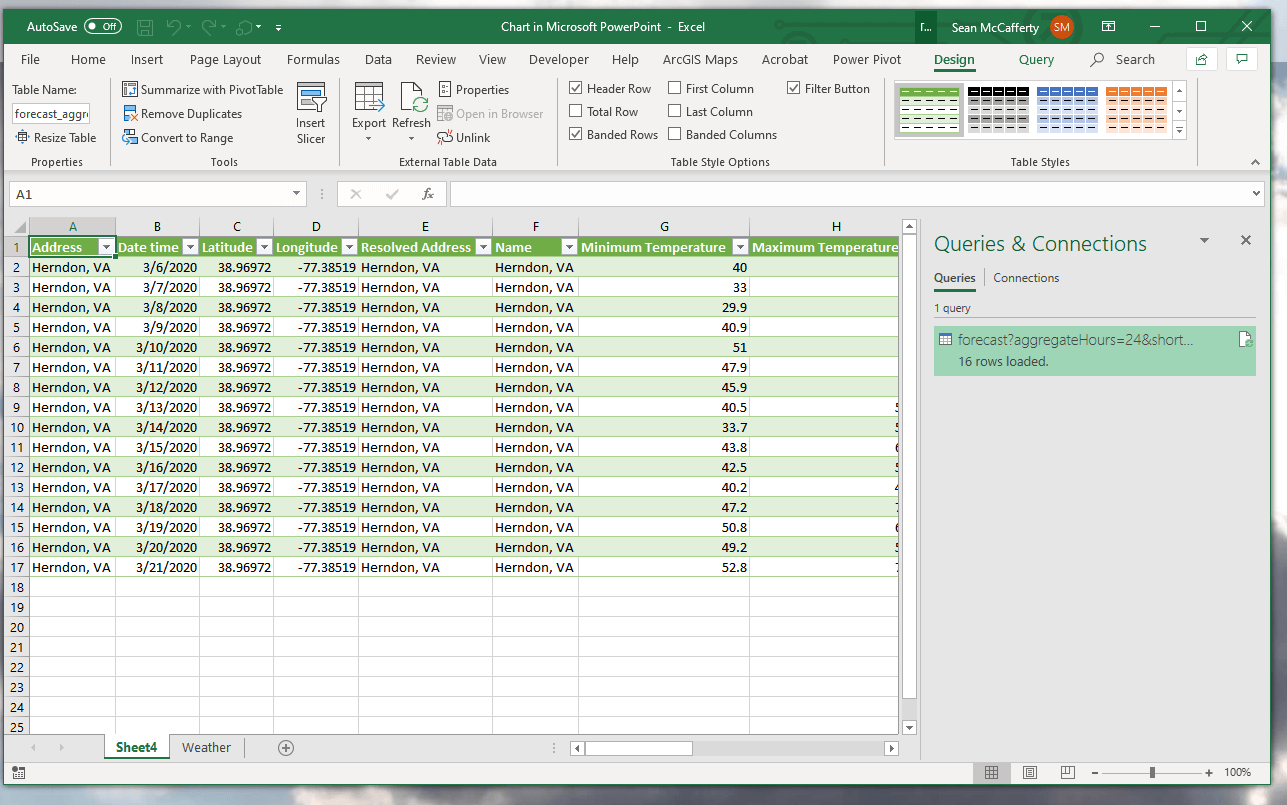Viewport: 1287px width, 805px height.
Task: Open Summarize with PivotTable
Action: (203, 89)
